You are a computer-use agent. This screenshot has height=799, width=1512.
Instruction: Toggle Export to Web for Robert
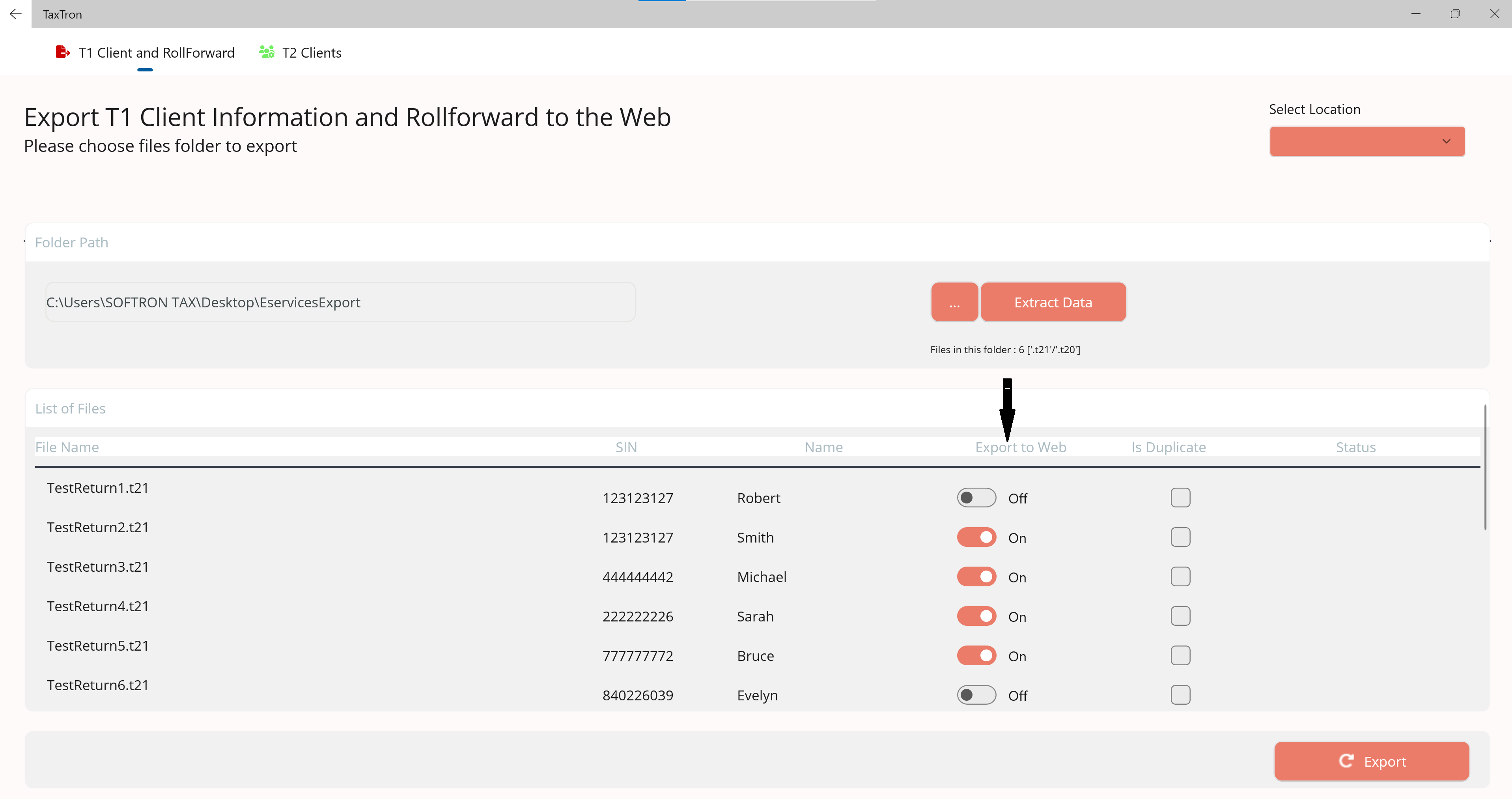click(976, 498)
